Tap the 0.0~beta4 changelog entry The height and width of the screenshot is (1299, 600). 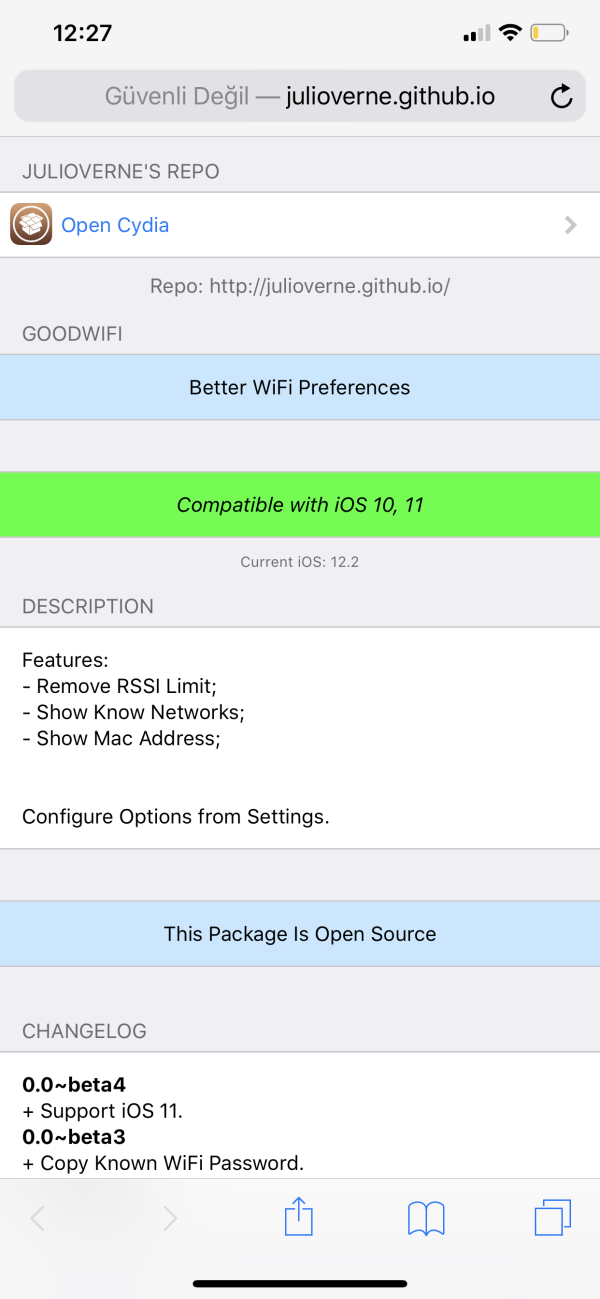pos(74,1084)
